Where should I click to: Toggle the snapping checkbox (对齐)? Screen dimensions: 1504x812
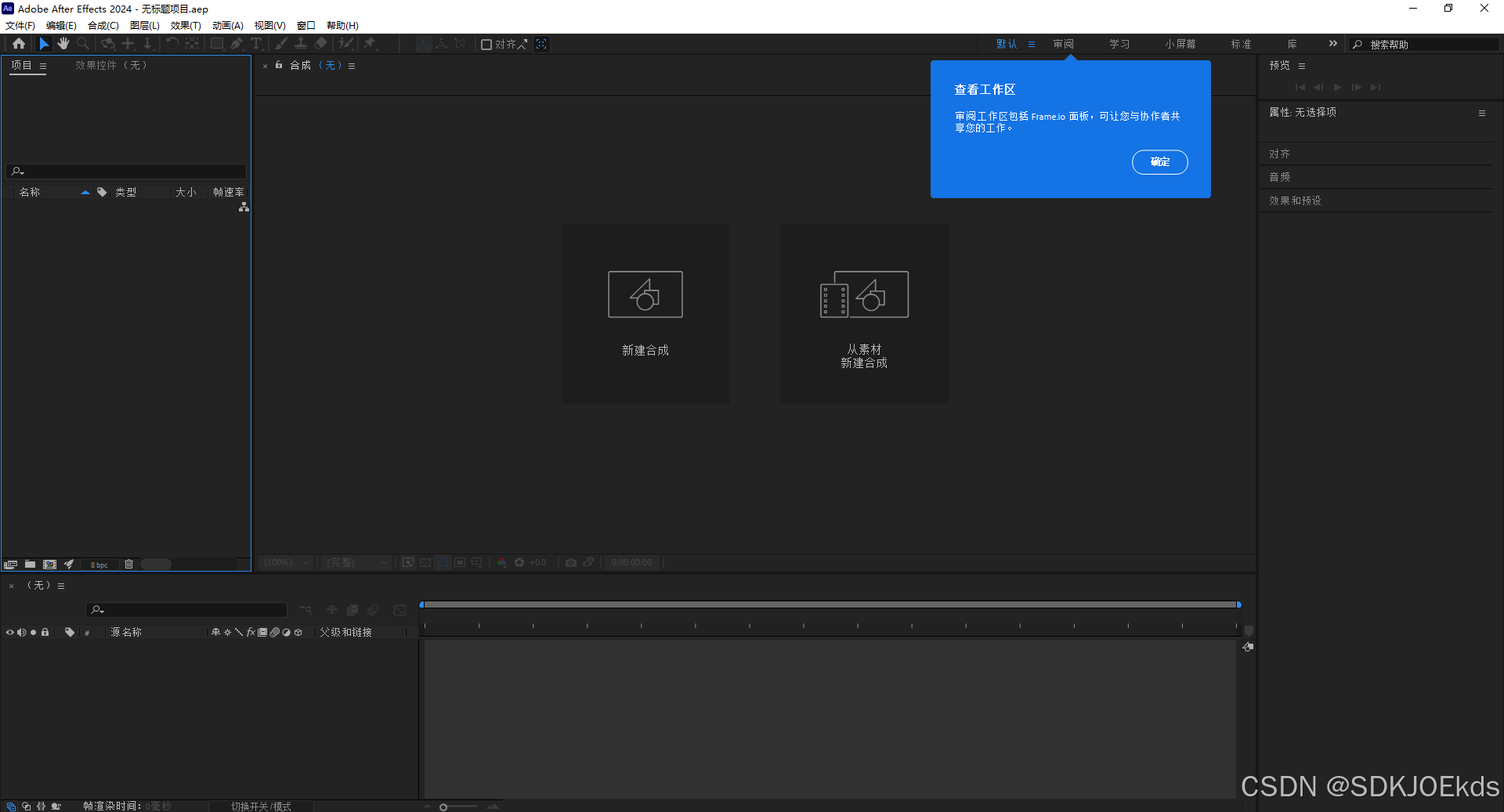(x=486, y=45)
